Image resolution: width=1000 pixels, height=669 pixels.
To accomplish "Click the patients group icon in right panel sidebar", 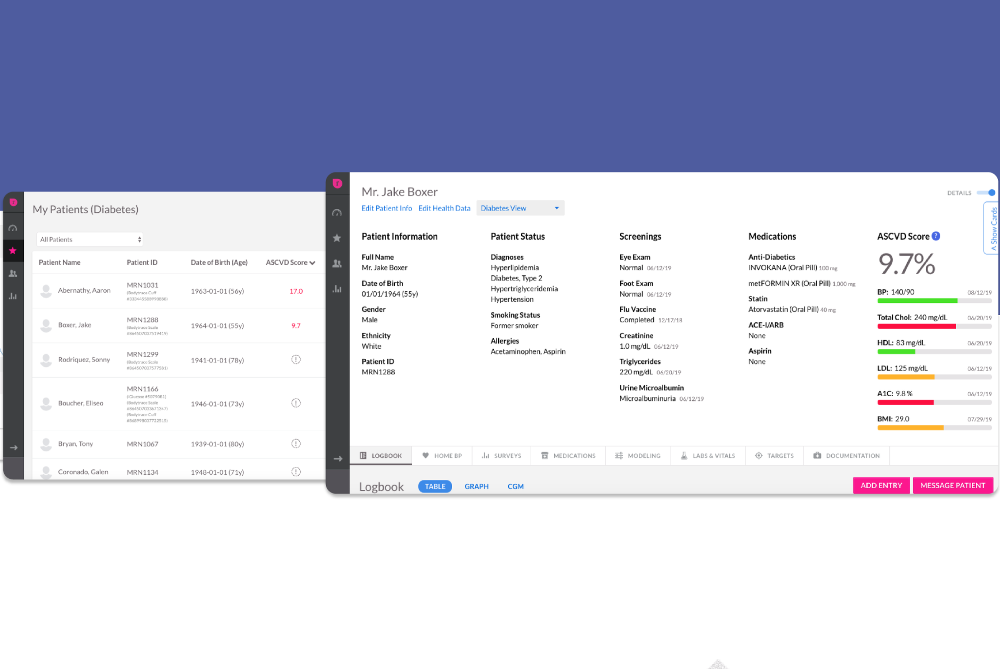I will tap(337, 263).
